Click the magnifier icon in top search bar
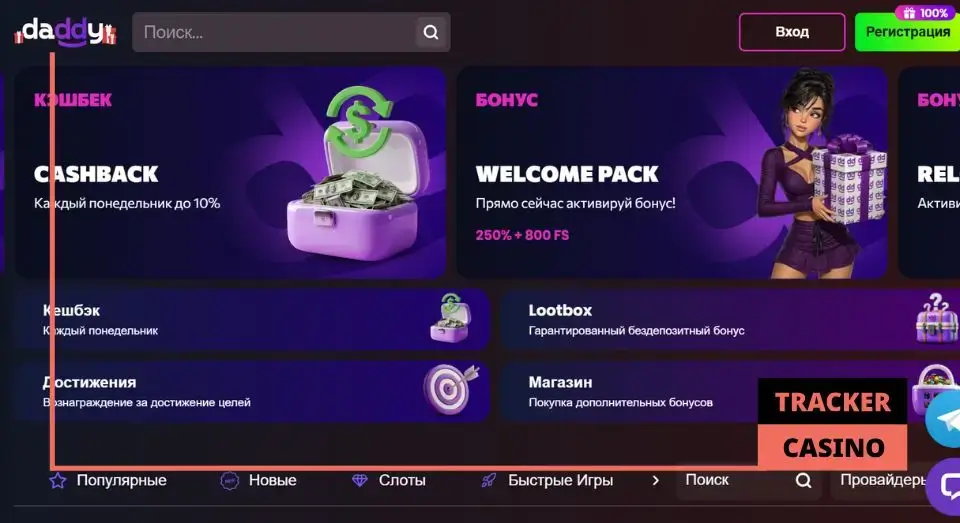The width and height of the screenshot is (960, 523). 431,32
